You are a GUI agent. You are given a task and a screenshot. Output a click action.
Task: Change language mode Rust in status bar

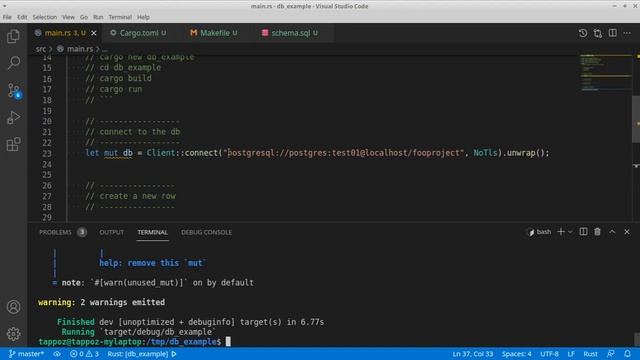[590, 354]
